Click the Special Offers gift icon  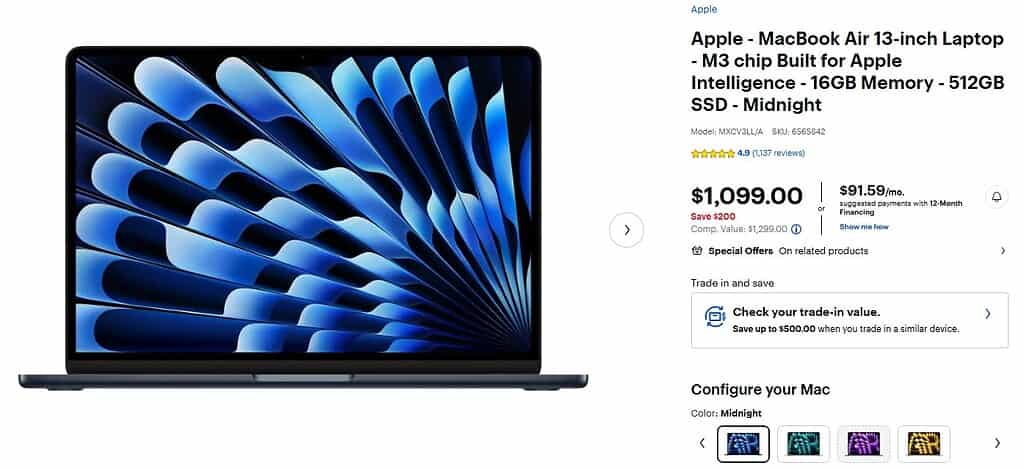point(697,251)
